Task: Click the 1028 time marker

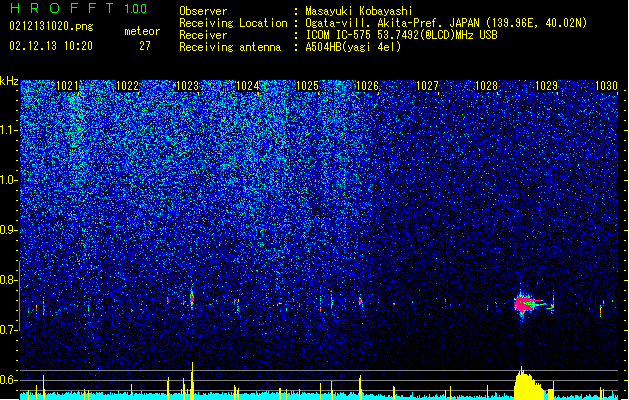Action: (486, 86)
